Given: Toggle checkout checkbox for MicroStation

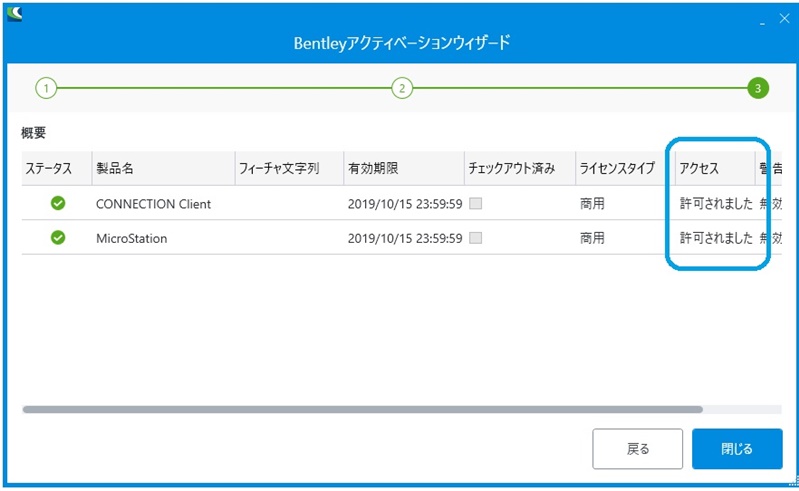Looking at the screenshot, I should point(475,238).
